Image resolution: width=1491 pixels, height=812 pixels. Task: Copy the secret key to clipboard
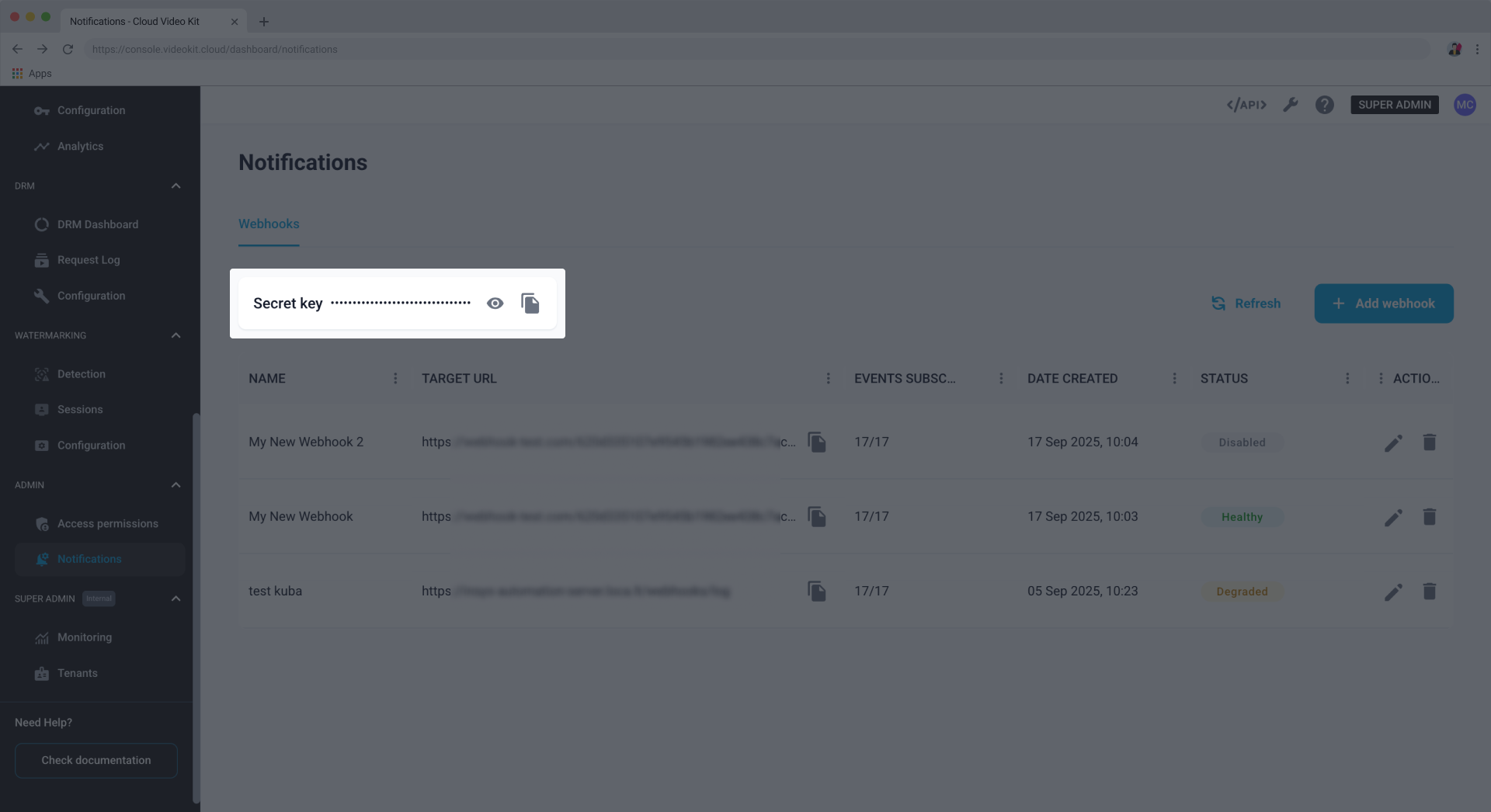(x=530, y=303)
